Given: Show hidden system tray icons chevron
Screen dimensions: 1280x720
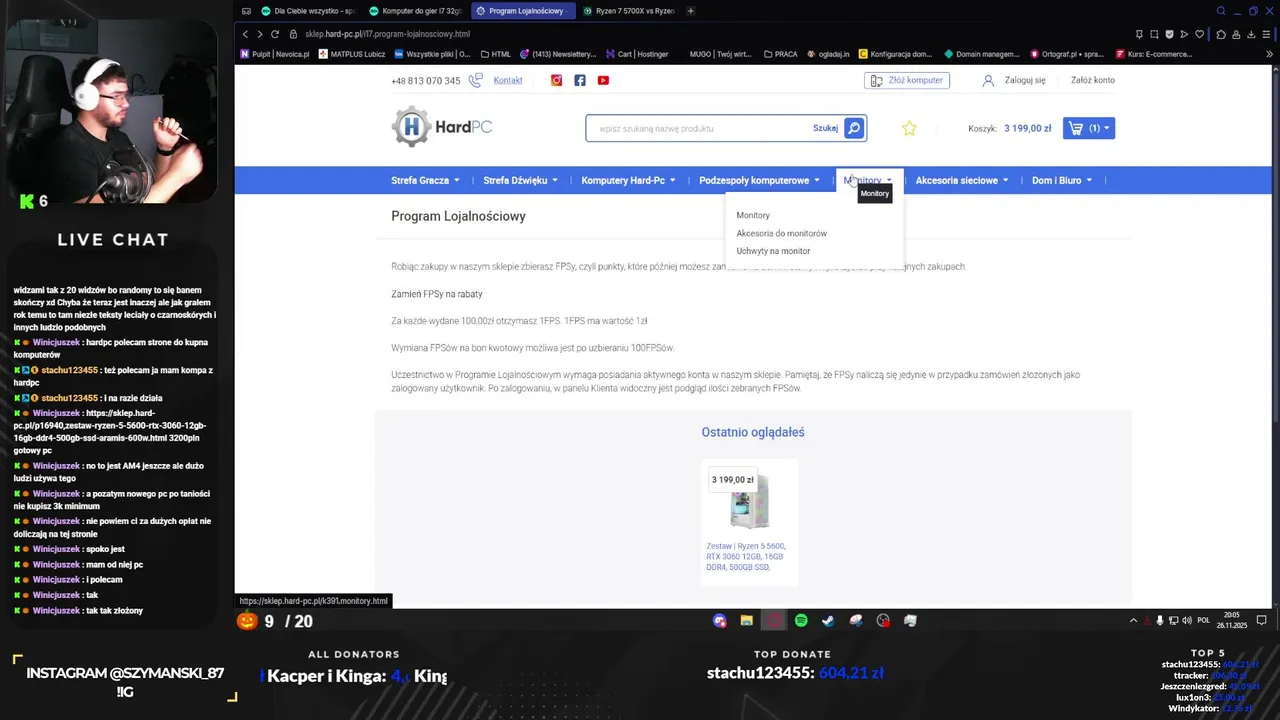Looking at the screenshot, I should point(1133,621).
